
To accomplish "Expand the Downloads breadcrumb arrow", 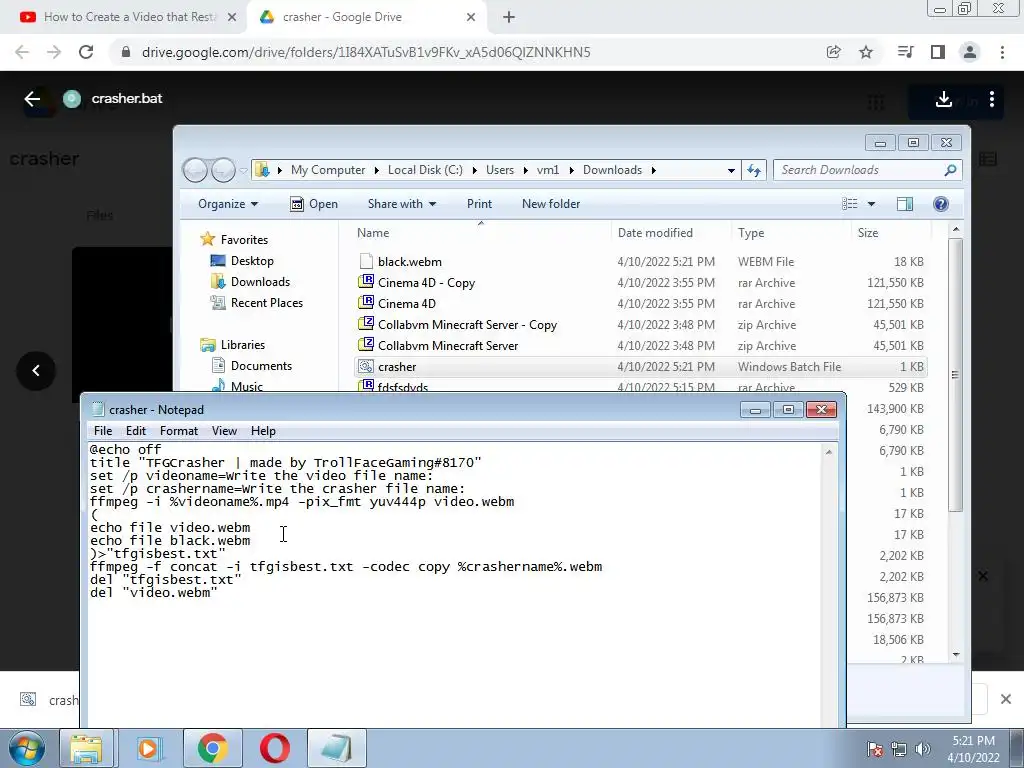I will [653, 170].
